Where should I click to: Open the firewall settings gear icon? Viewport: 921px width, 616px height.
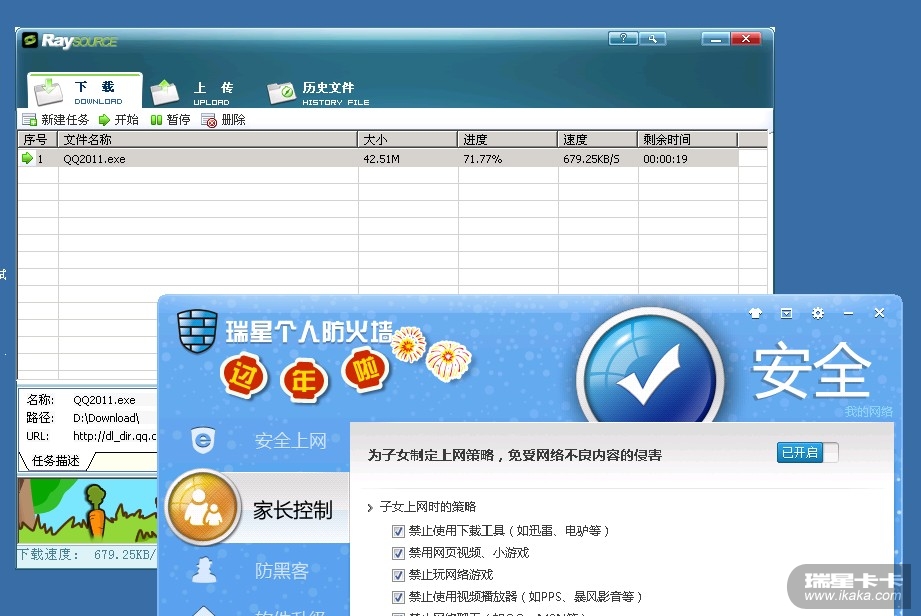(x=818, y=314)
